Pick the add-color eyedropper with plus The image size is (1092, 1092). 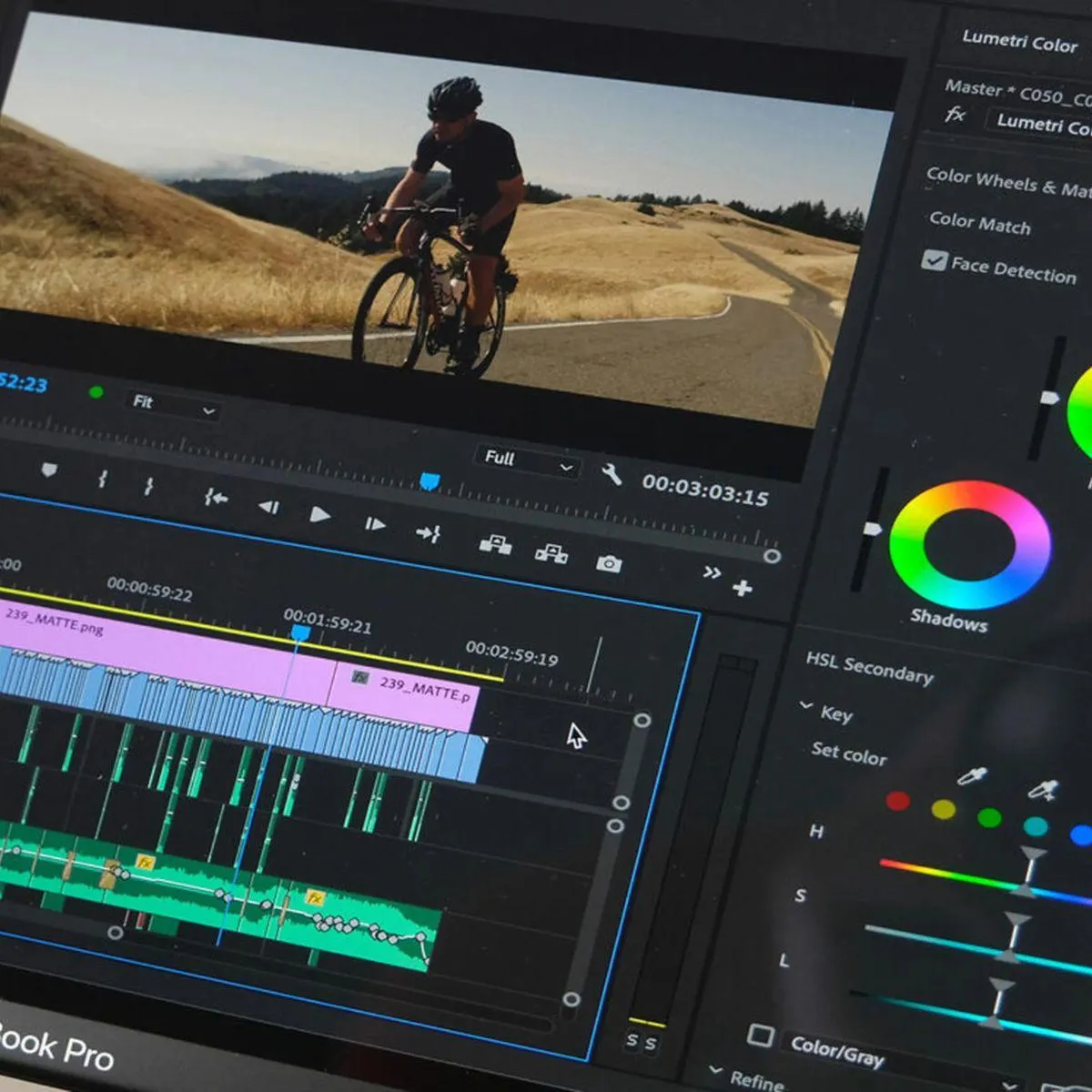pyautogui.click(x=1043, y=788)
